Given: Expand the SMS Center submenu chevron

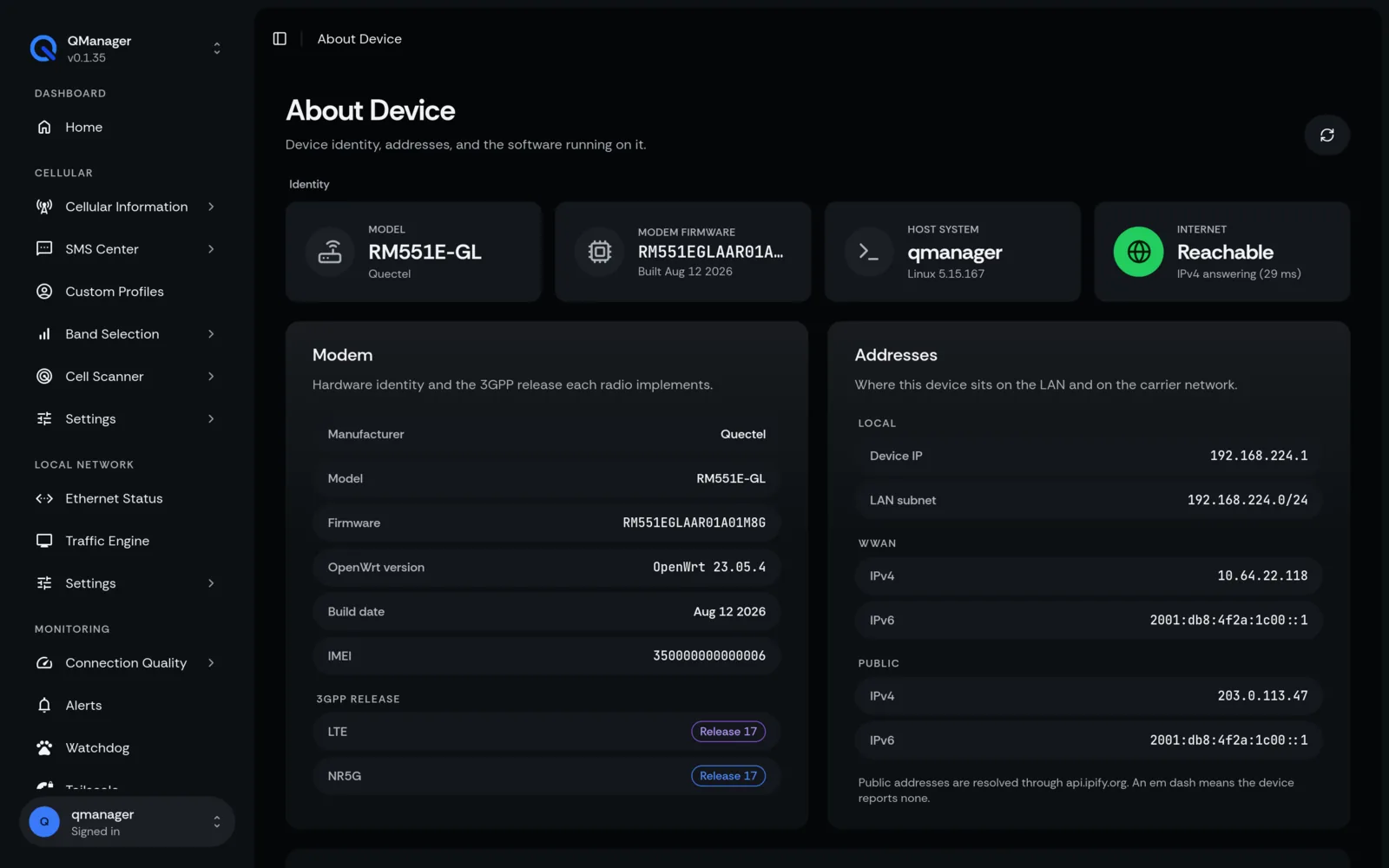Looking at the screenshot, I should (x=211, y=249).
